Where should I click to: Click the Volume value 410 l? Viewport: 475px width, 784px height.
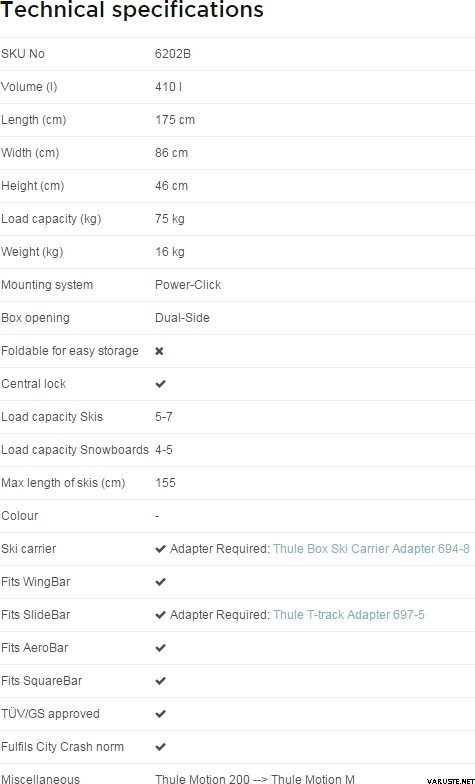pos(168,87)
